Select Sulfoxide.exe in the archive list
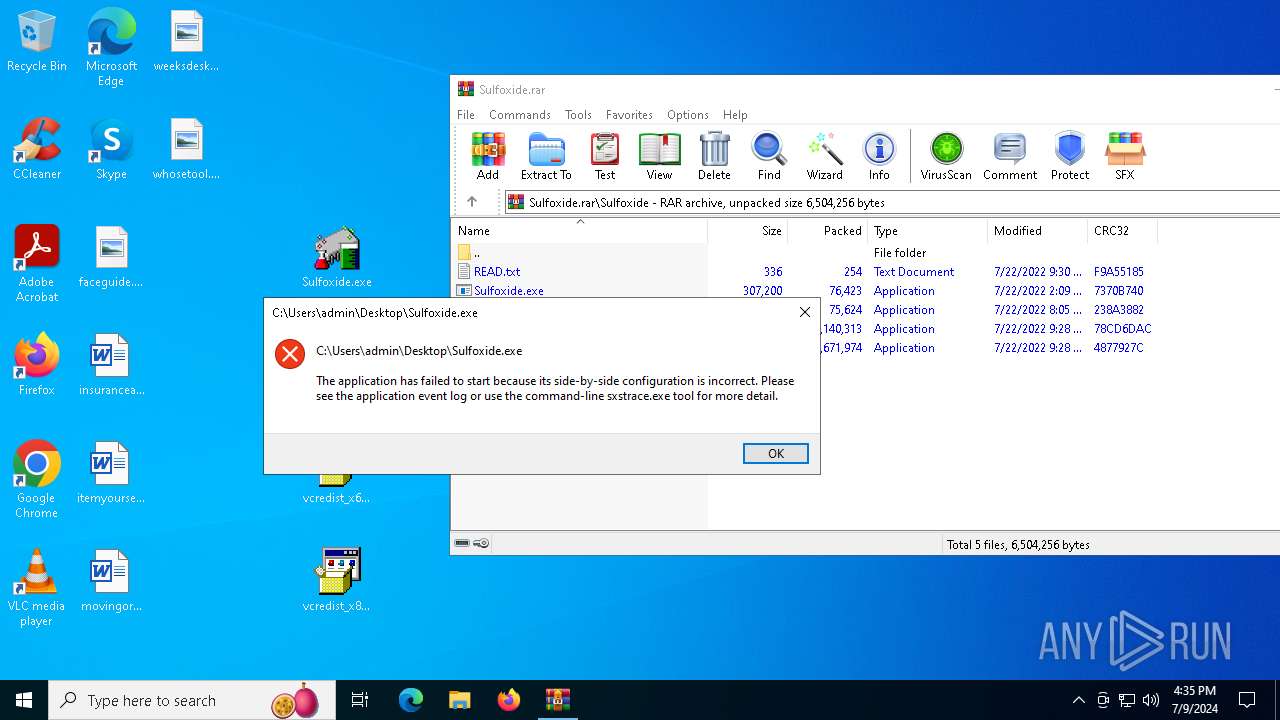This screenshot has height=720, width=1280. coord(509,291)
